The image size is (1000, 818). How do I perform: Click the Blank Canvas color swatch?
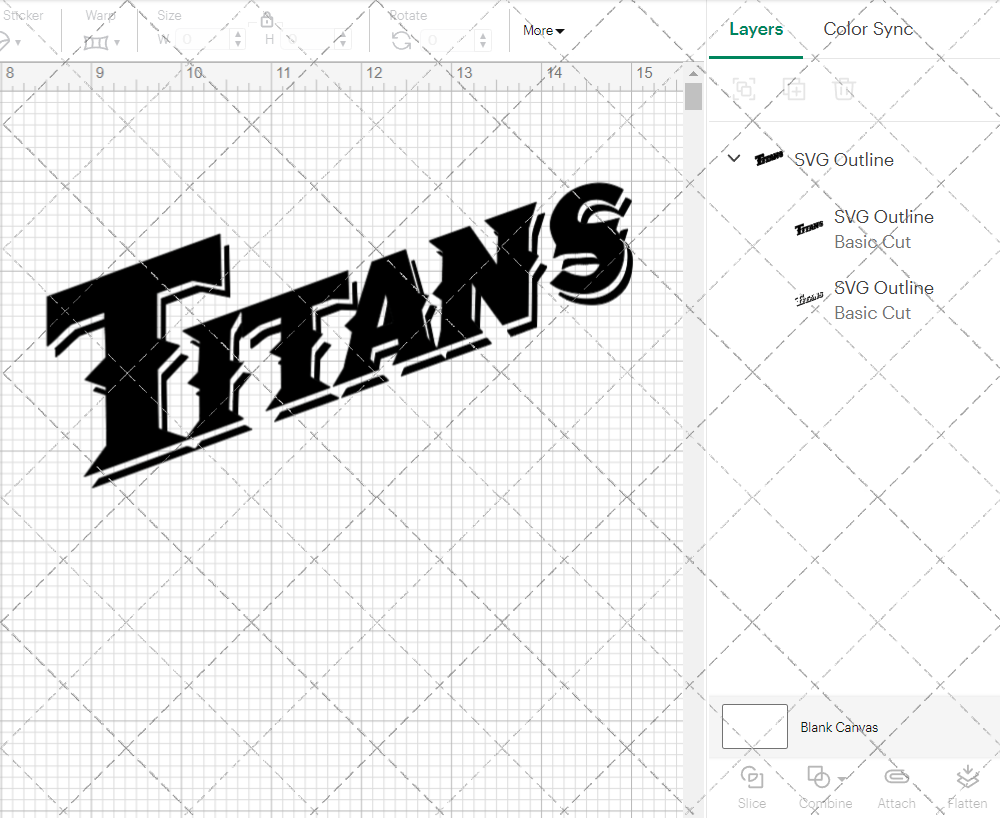click(x=754, y=727)
